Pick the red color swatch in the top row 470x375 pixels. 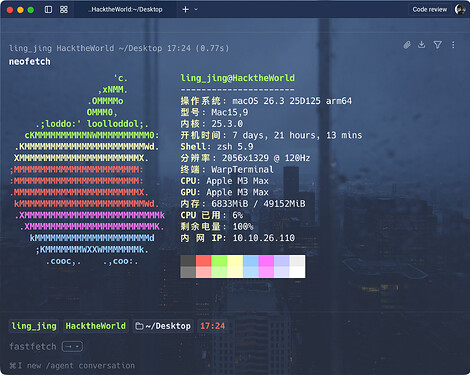204,261
